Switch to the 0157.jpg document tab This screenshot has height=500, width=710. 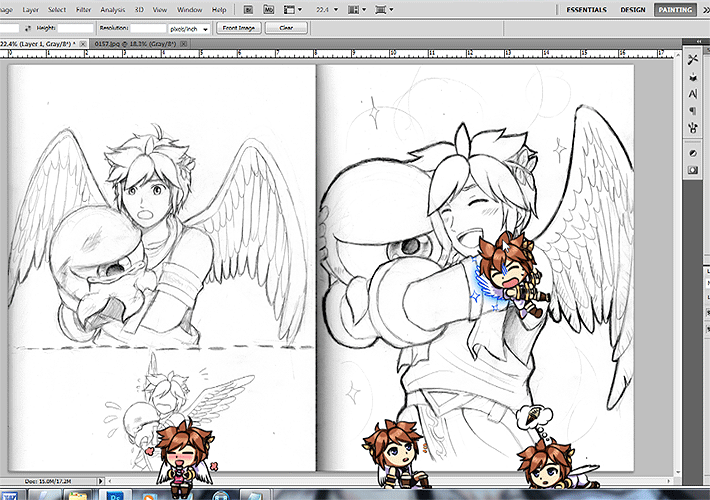click(135, 44)
